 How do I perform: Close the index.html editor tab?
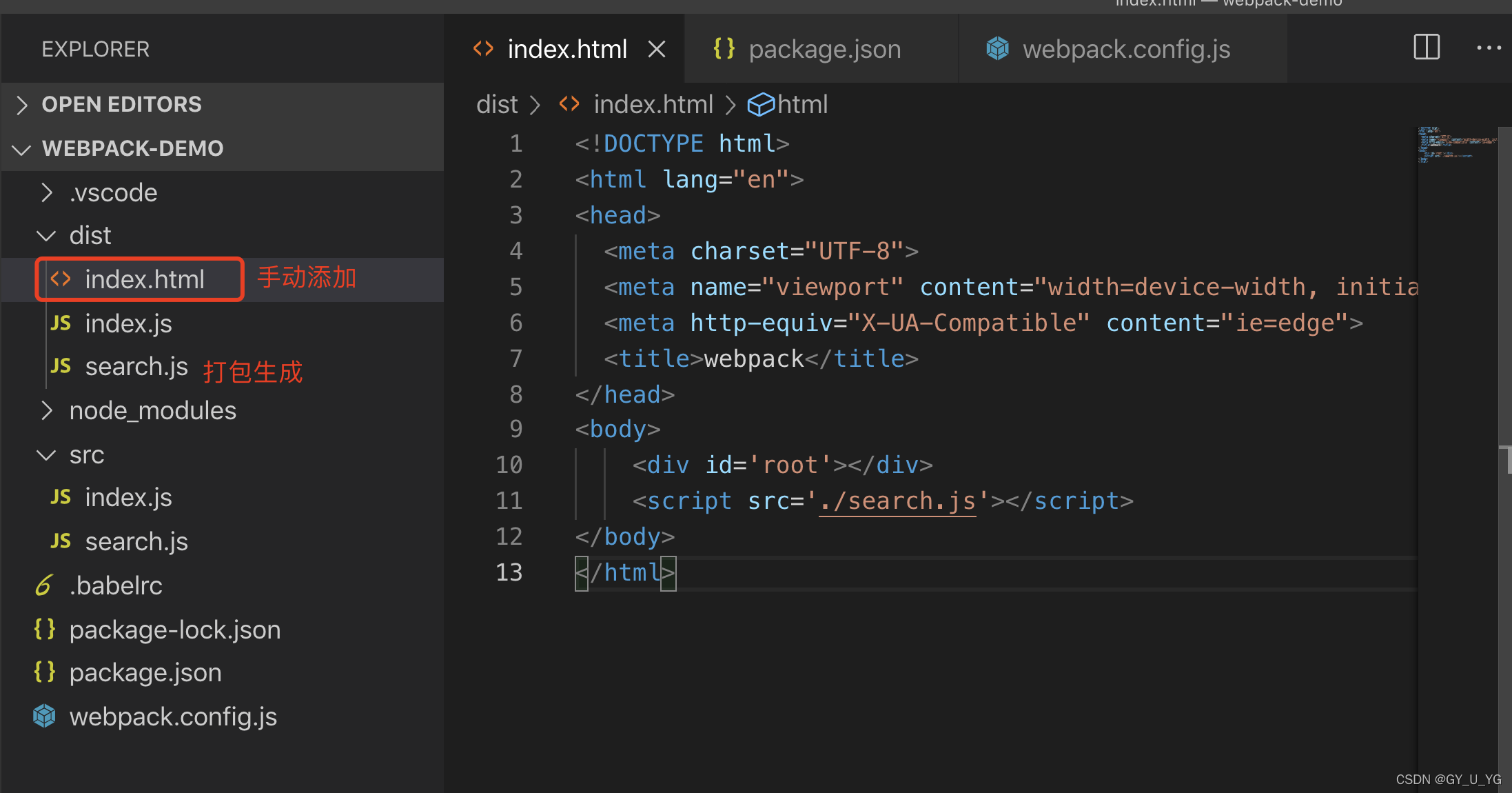point(657,49)
